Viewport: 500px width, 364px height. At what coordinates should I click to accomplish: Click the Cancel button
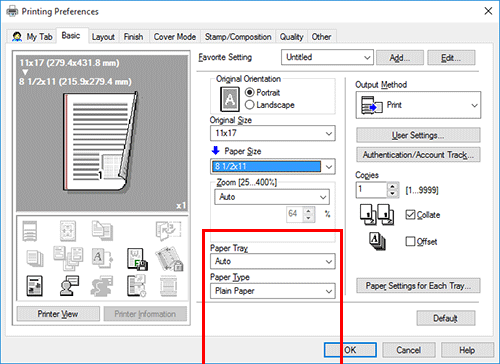409,350
